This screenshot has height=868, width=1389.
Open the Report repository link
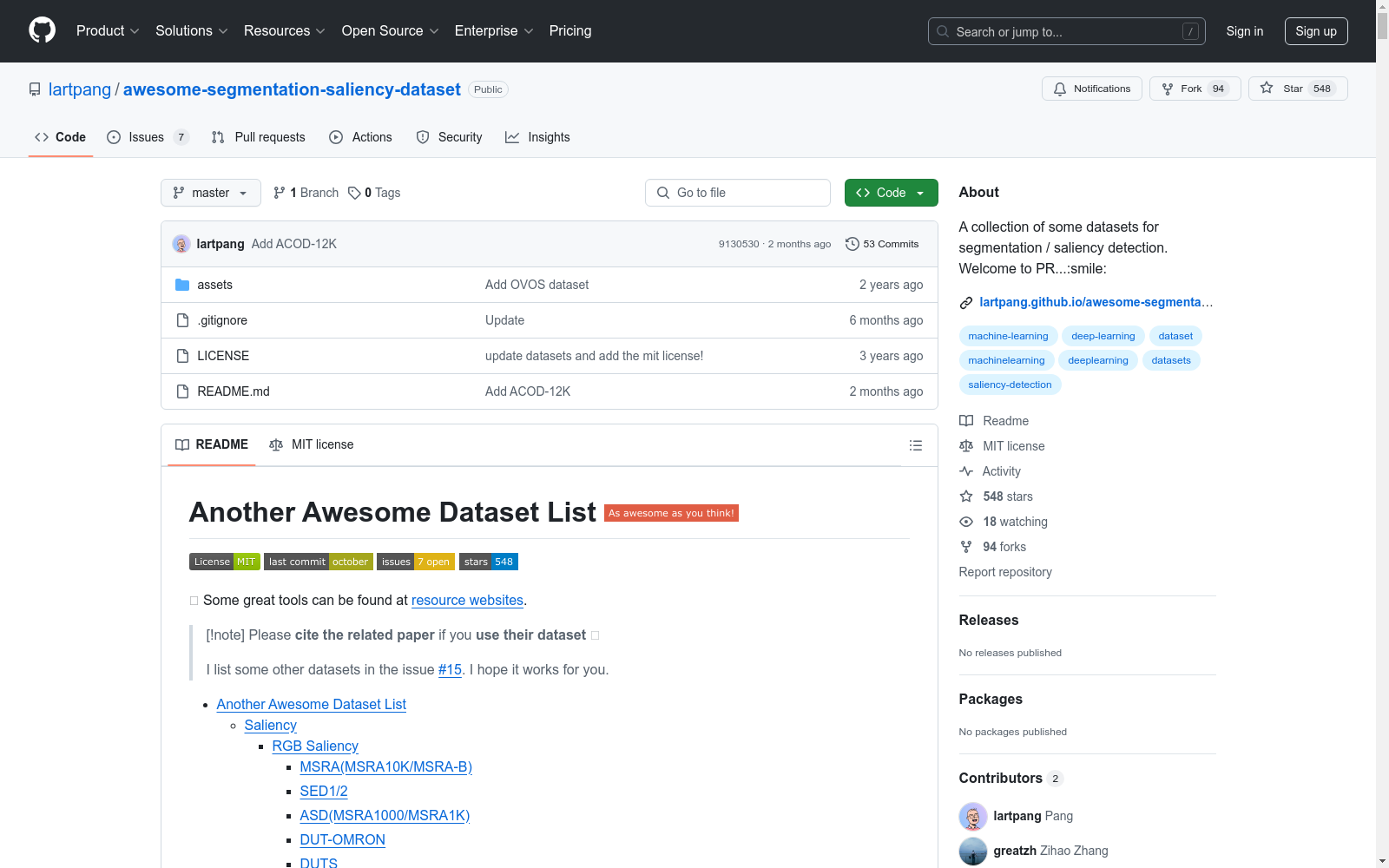[x=1005, y=572]
